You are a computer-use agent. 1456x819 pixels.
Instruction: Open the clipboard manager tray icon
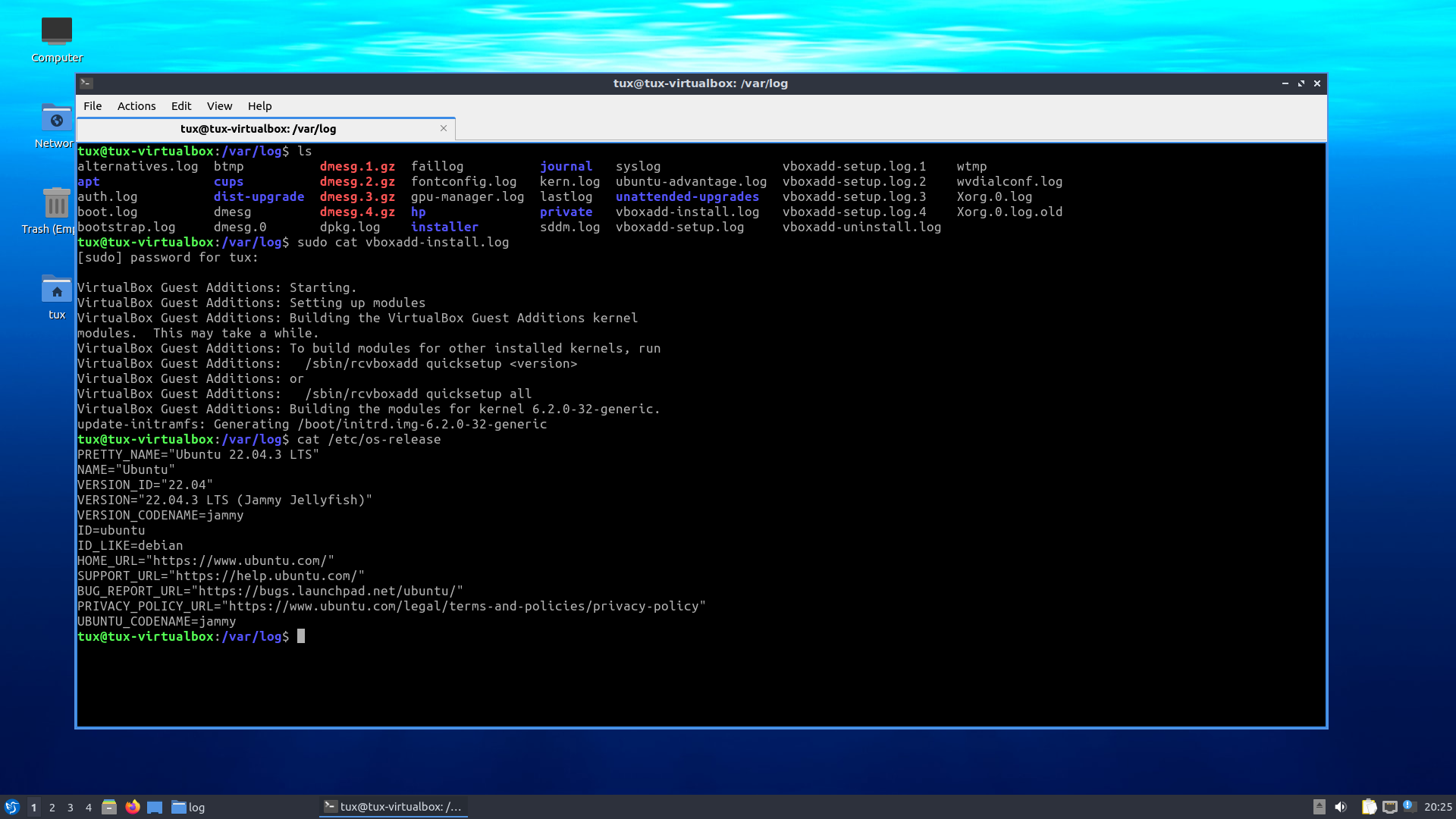[x=1369, y=807]
